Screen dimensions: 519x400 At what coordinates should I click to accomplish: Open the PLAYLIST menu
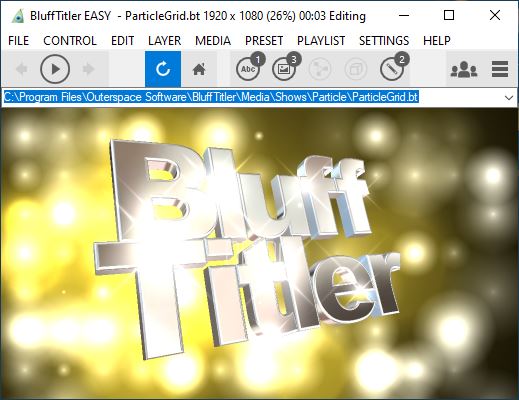click(321, 41)
